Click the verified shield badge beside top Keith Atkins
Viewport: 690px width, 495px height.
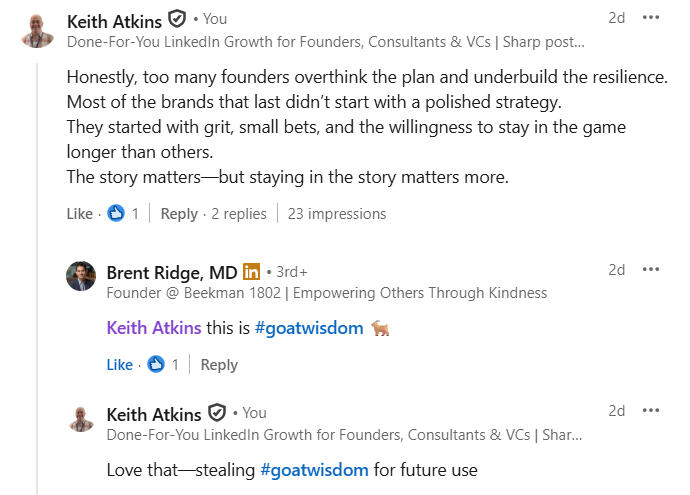tap(177, 19)
